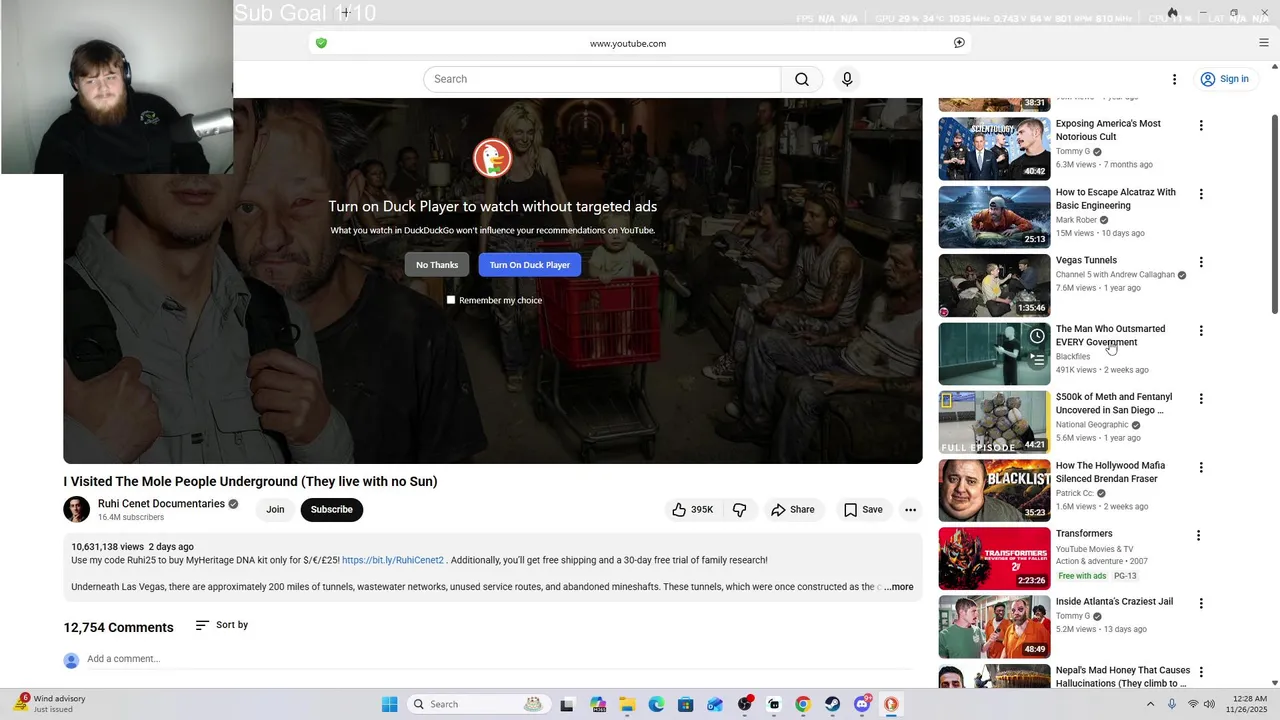The width and height of the screenshot is (1280, 720).
Task: Click the DuckDuckGo fire button
Action: [x=1172, y=13]
